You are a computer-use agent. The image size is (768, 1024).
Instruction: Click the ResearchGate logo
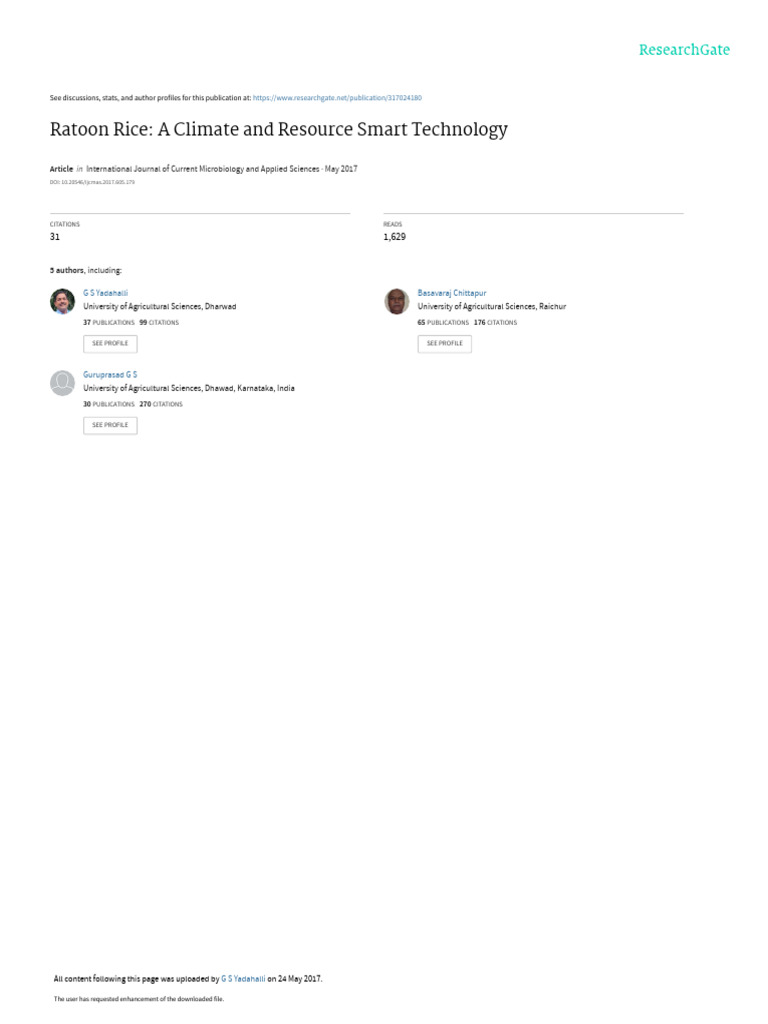point(684,50)
